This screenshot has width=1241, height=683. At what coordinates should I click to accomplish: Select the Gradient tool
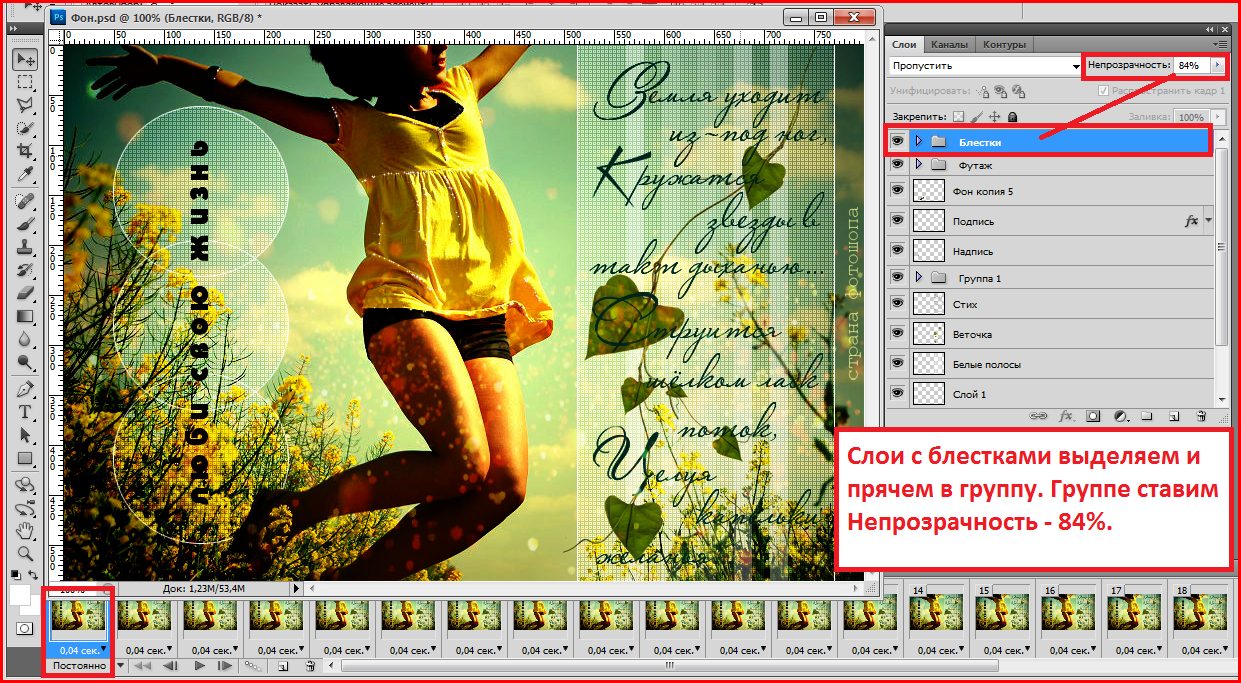pyautogui.click(x=26, y=316)
